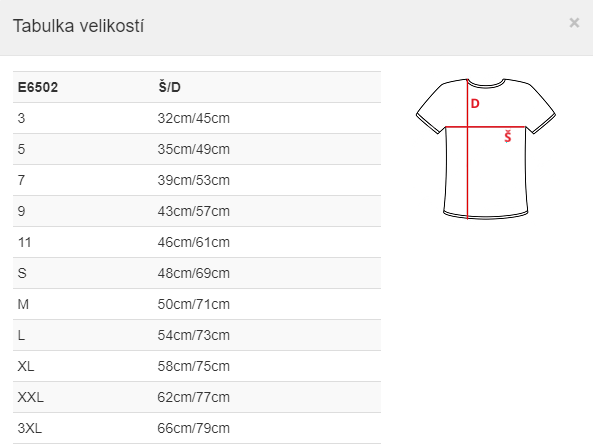Click the red Š width label
The image size is (593, 444).
(508, 137)
